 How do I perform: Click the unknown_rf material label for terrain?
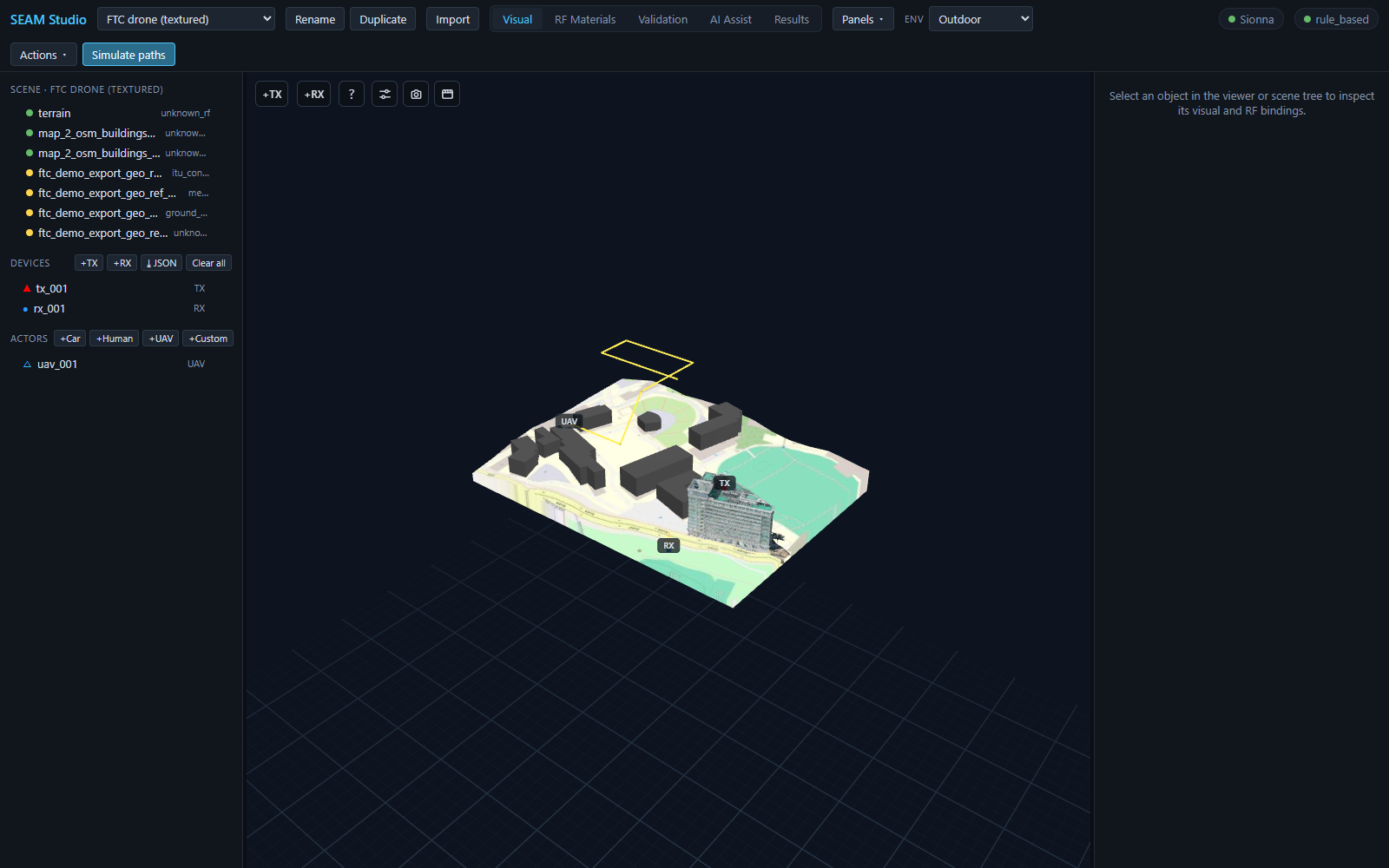pyautogui.click(x=185, y=113)
